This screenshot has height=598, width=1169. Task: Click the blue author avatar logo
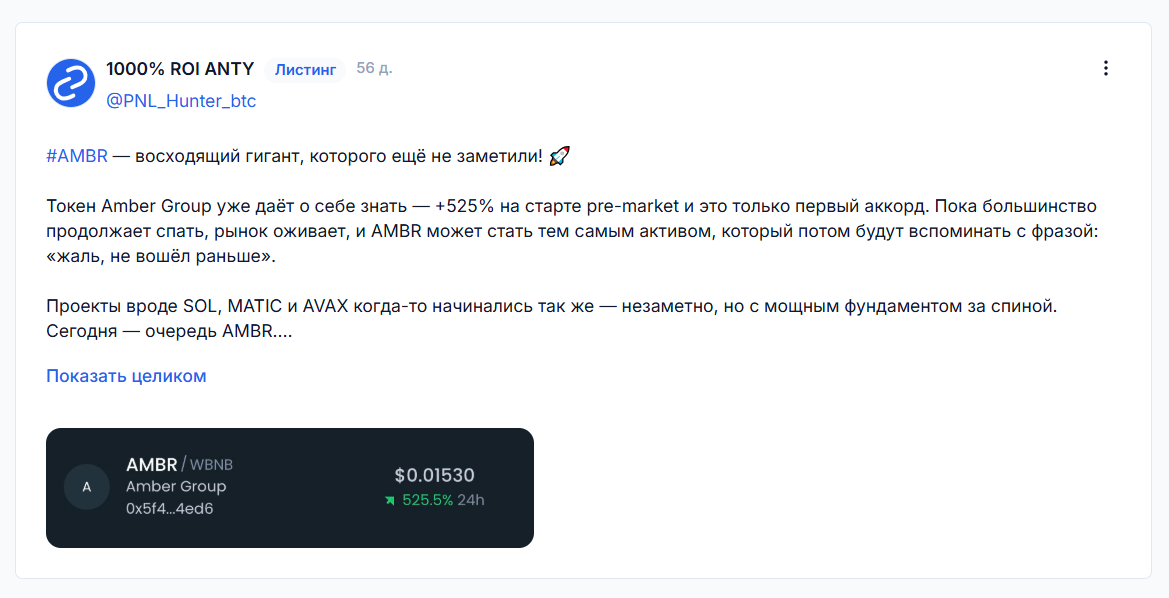71,83
